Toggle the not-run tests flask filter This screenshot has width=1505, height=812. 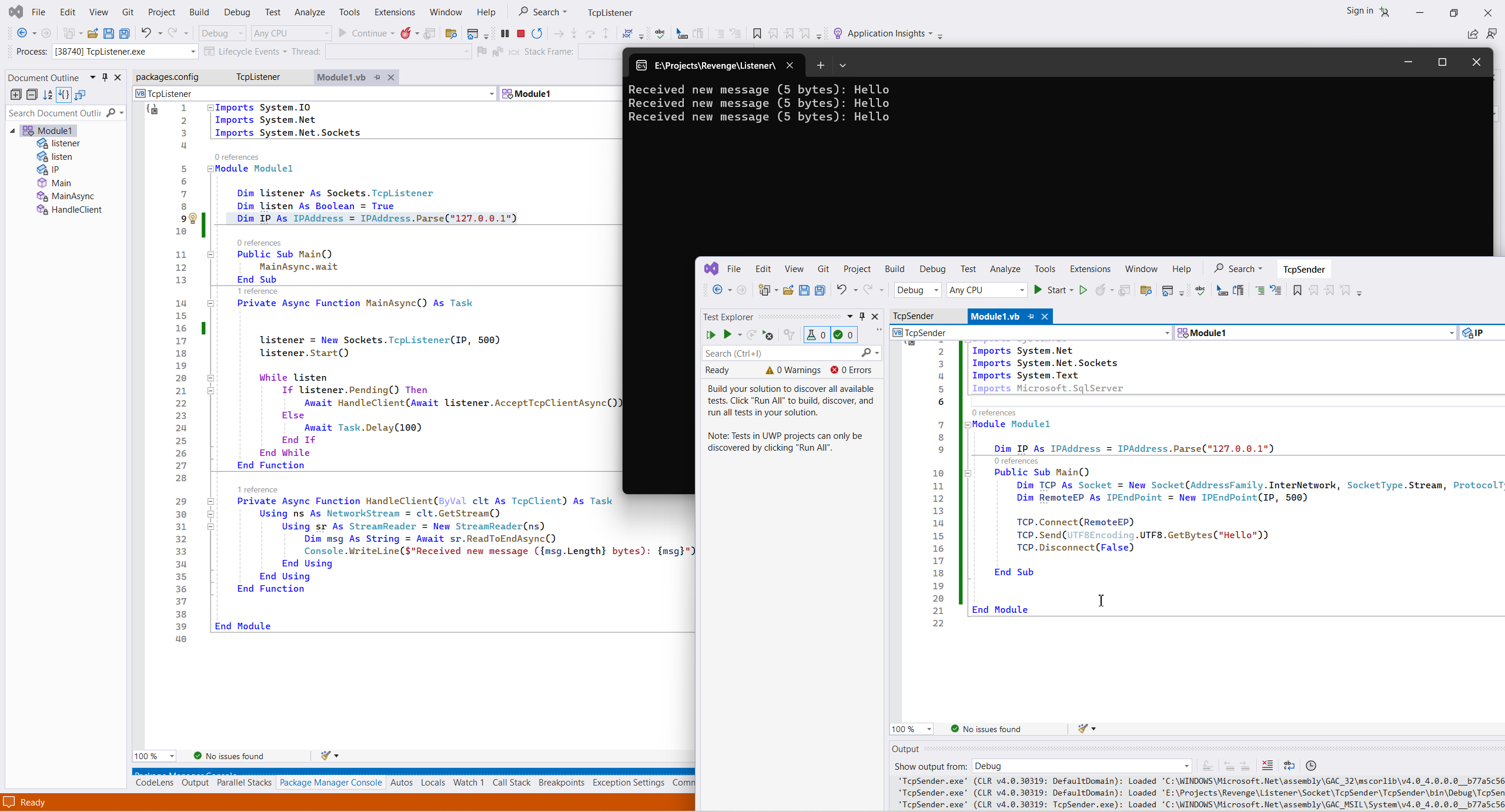tap(816, 335)
